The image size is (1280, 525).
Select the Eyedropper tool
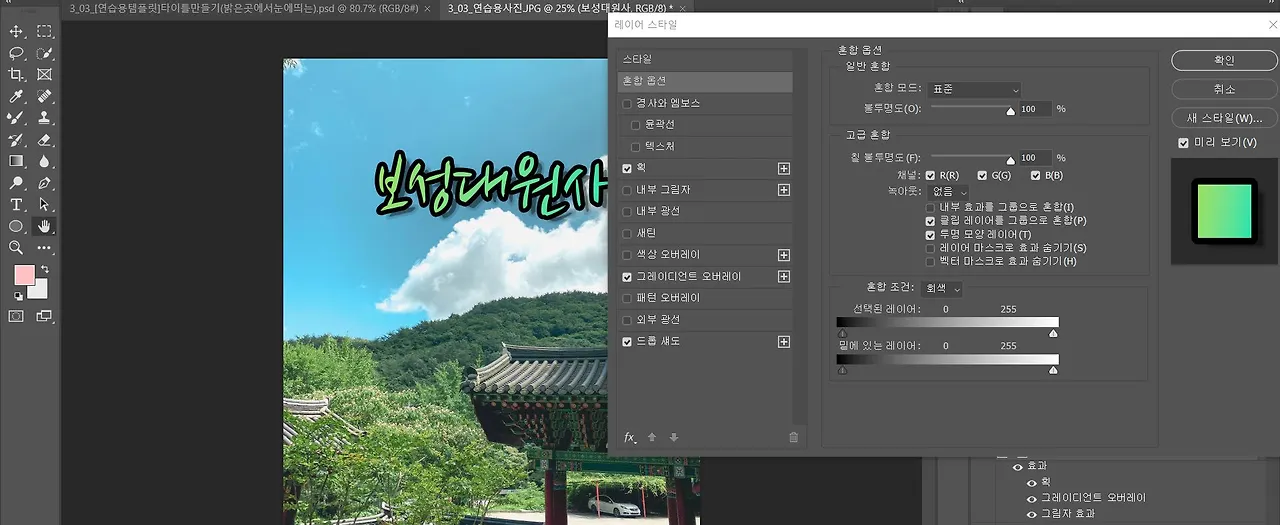click(x=16, y=97)
